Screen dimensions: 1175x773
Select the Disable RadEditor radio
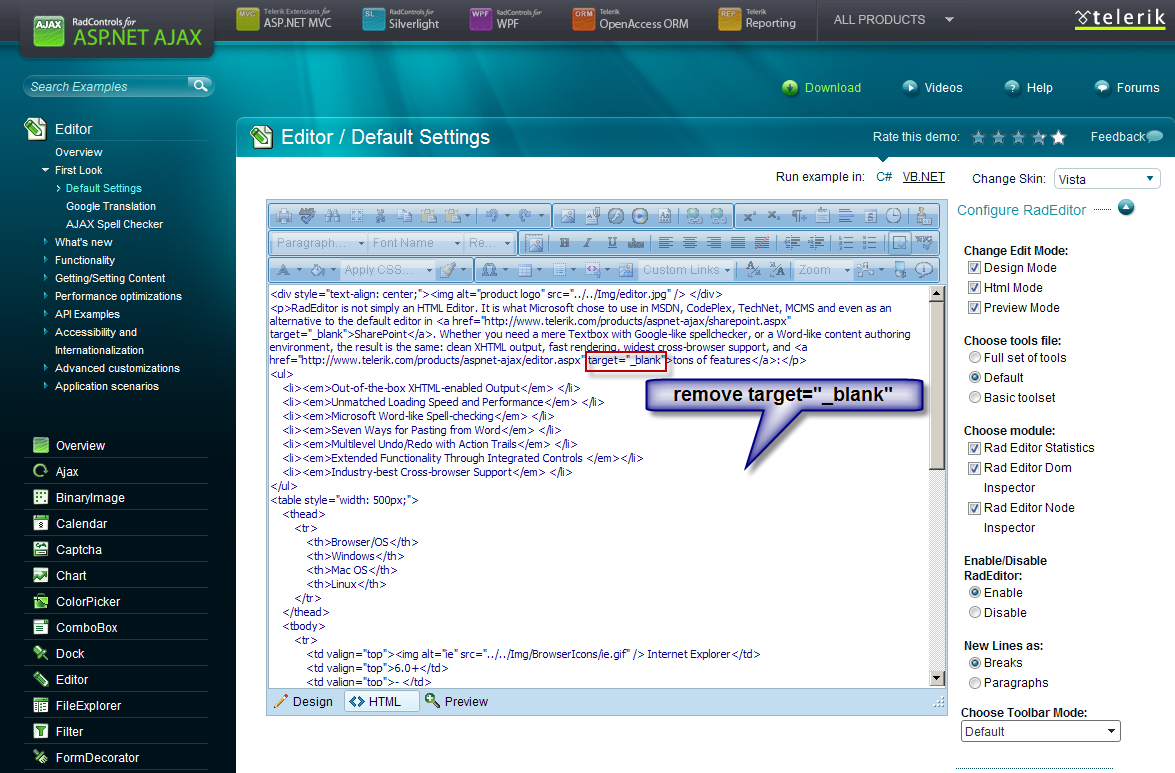coord(975,613)
